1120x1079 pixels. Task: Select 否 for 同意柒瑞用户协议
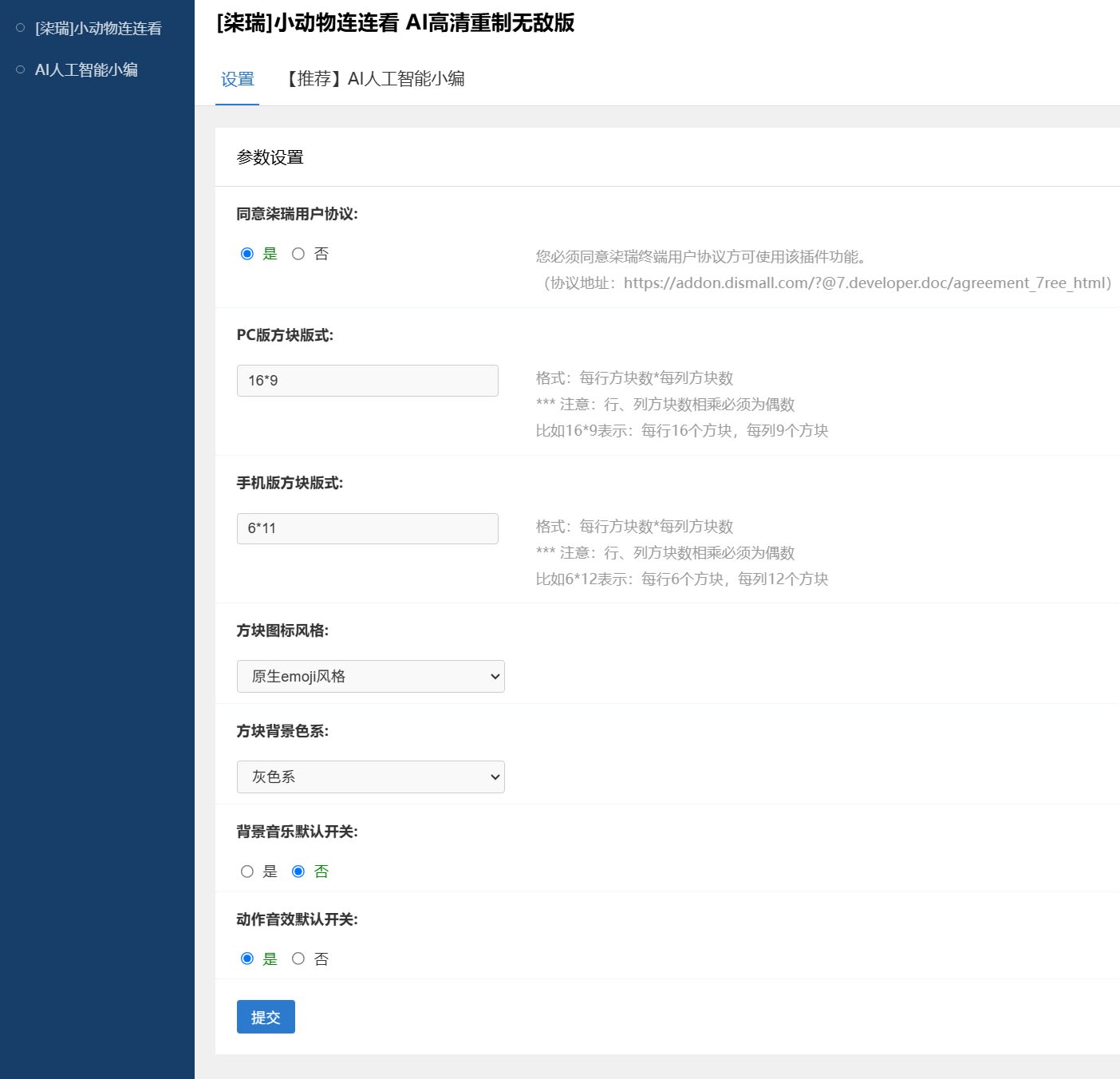point(299,254)
